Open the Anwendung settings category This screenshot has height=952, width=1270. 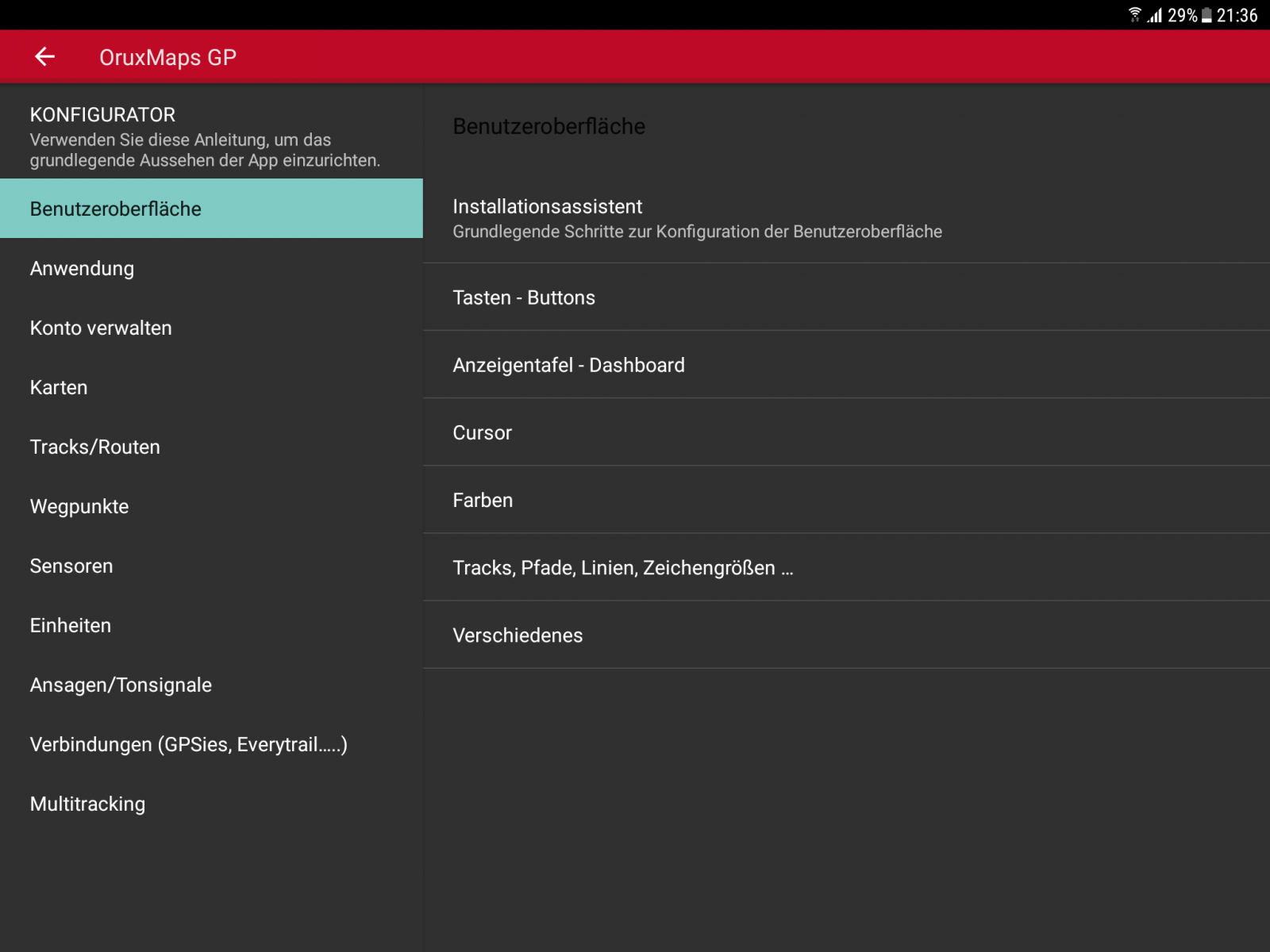click(x=211, y=268)
